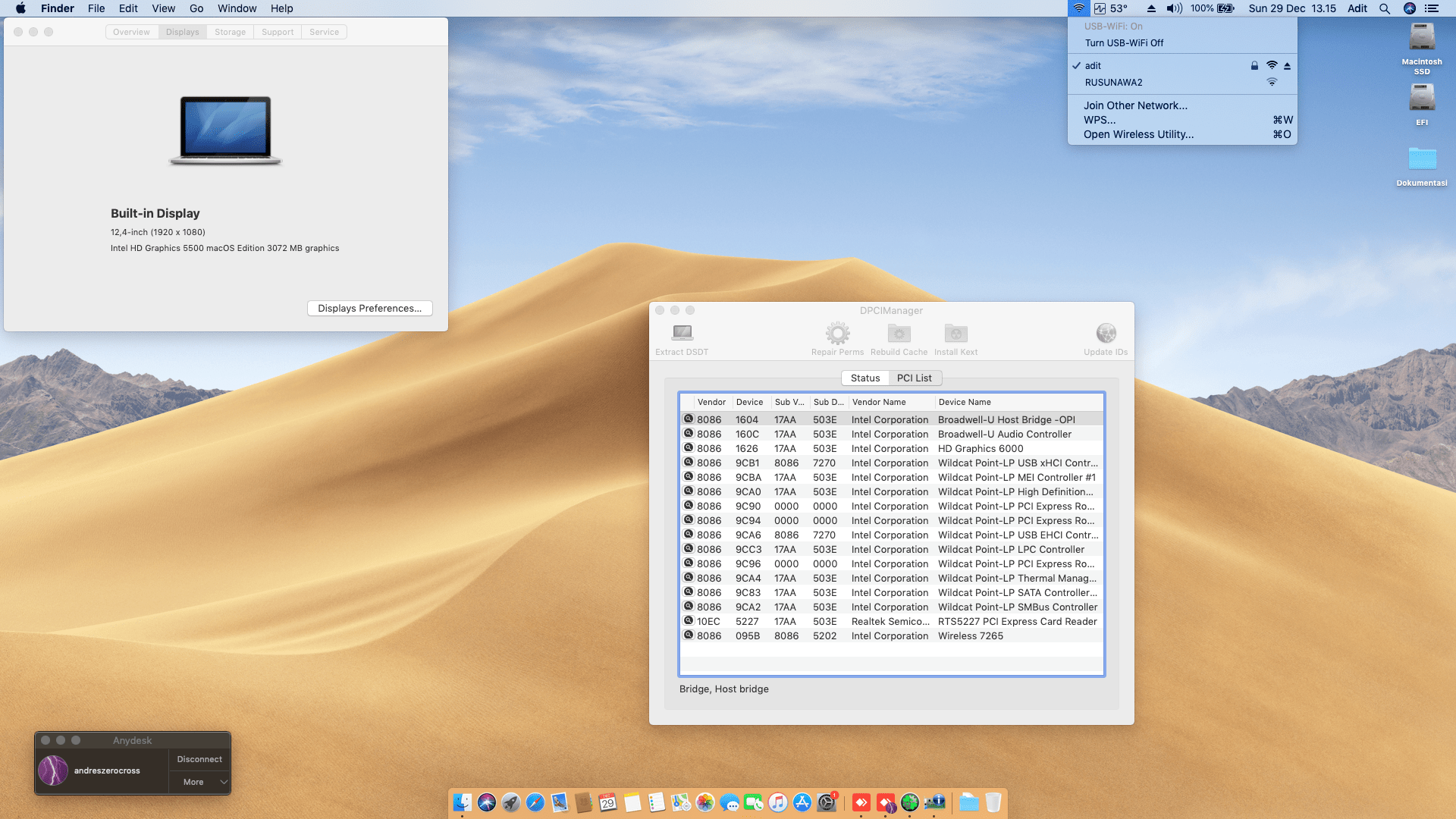Open the App Store in Dock

802,802
